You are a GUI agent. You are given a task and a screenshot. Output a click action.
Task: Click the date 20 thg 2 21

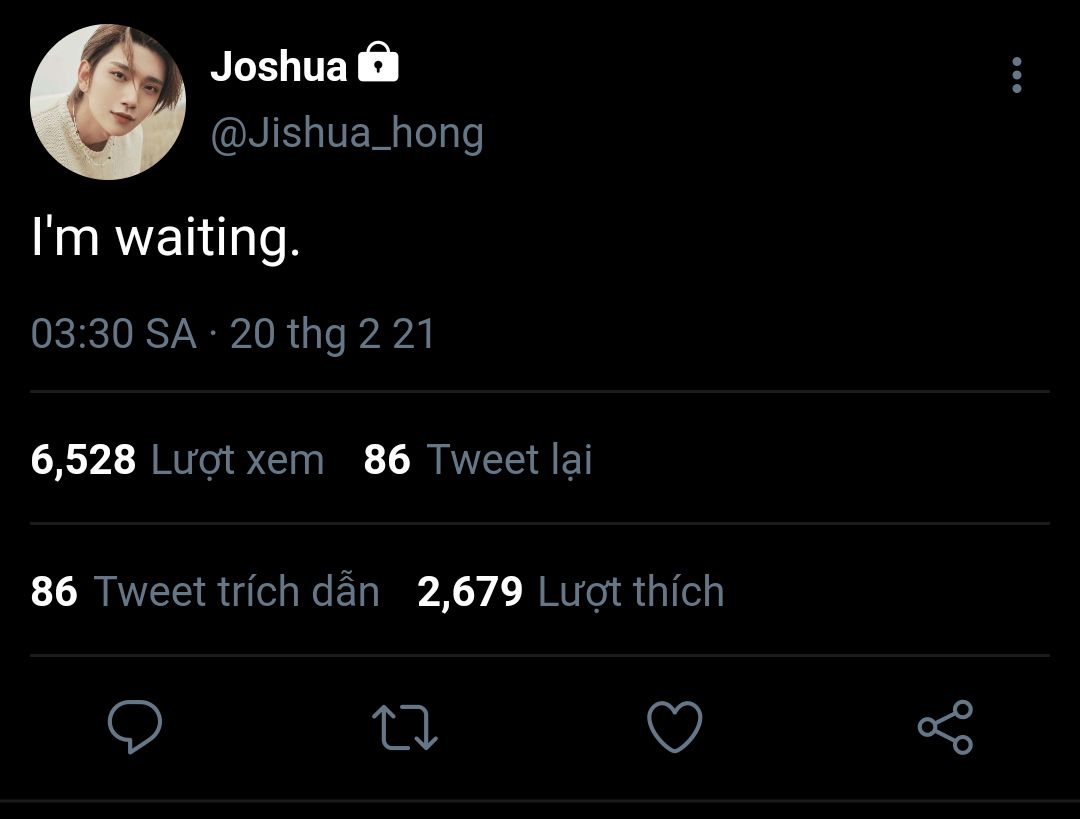point(333,333)
